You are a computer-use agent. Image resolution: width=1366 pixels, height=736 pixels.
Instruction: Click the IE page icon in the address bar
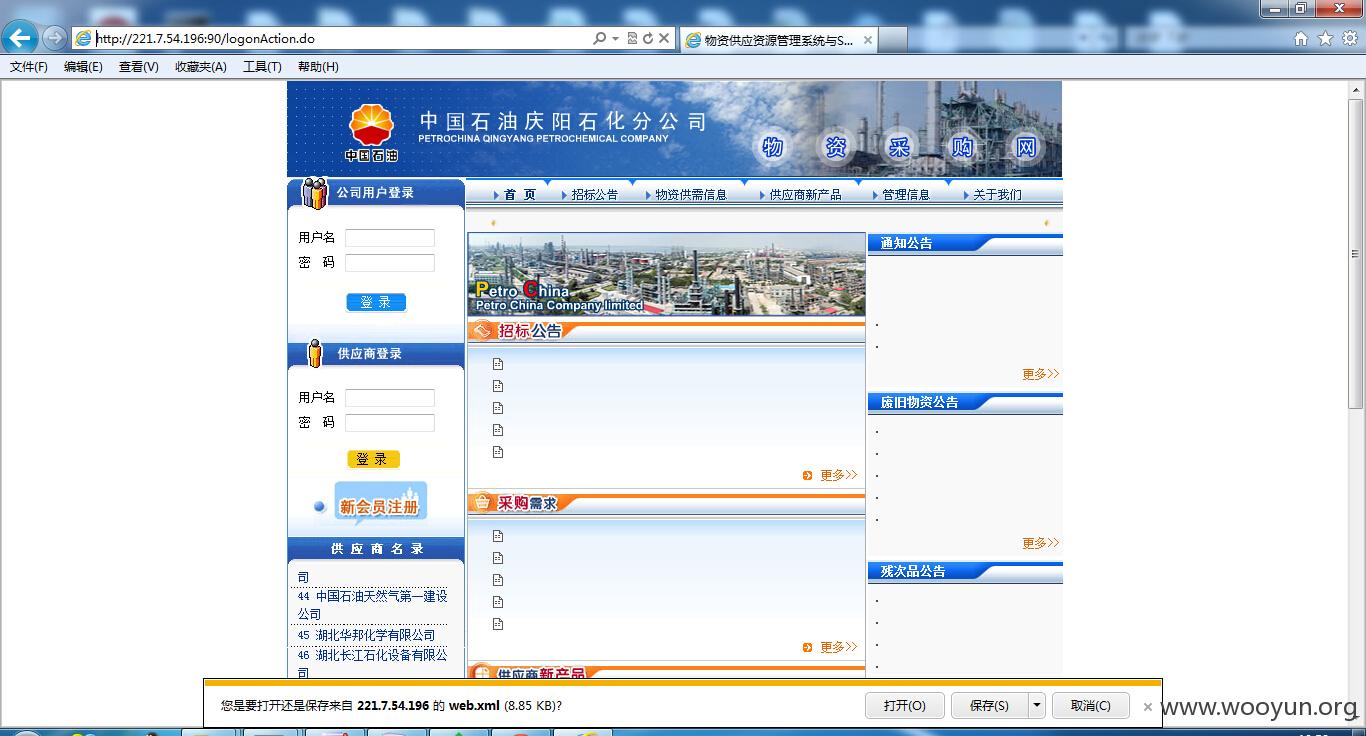click(84, 39)
